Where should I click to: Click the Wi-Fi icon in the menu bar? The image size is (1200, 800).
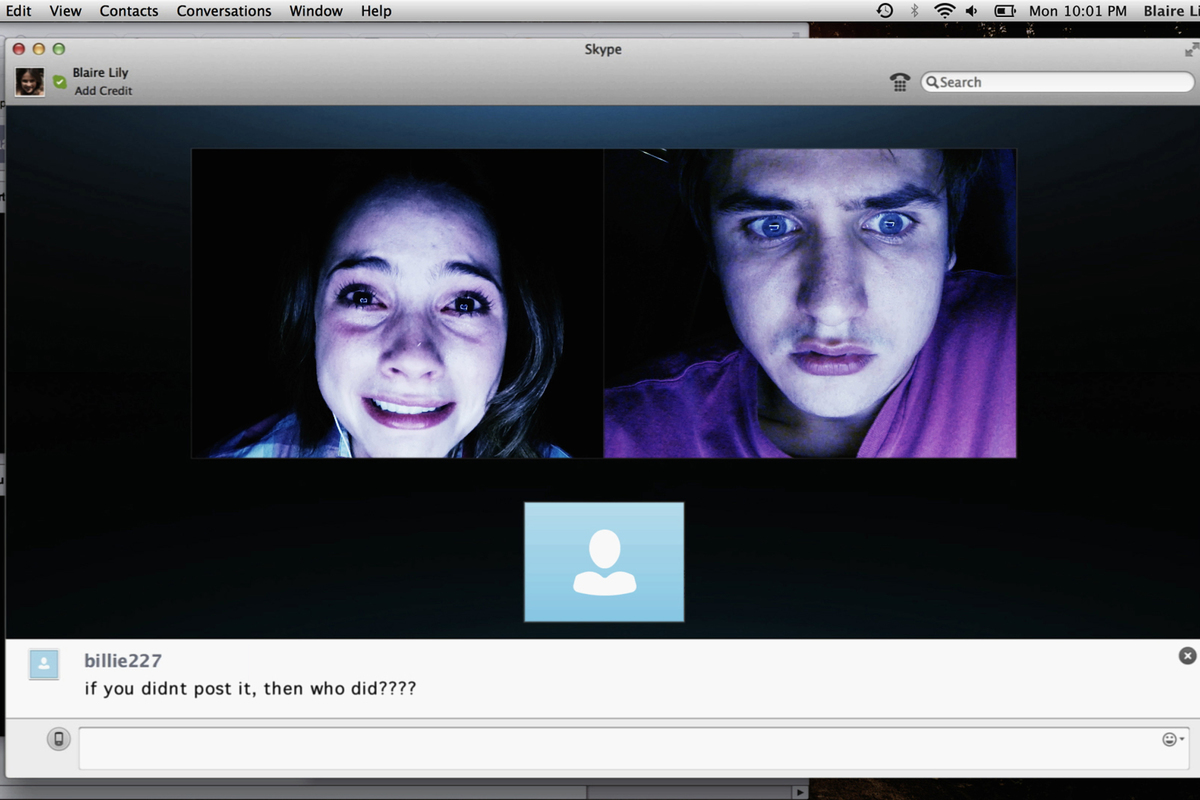coord(945,11)
